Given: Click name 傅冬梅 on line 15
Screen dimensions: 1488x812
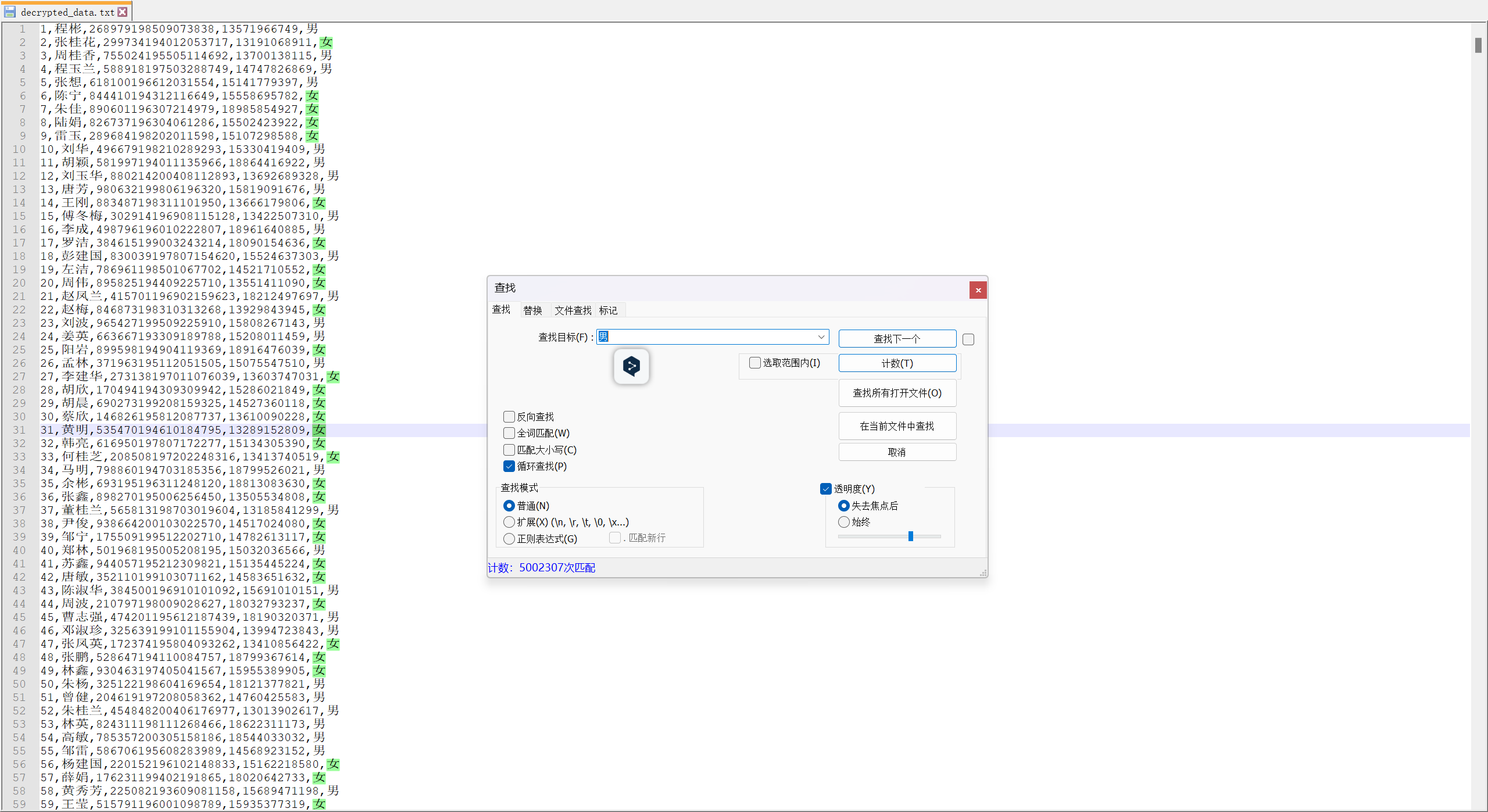Looking at the screenshot, I should [x=83, y=216].
